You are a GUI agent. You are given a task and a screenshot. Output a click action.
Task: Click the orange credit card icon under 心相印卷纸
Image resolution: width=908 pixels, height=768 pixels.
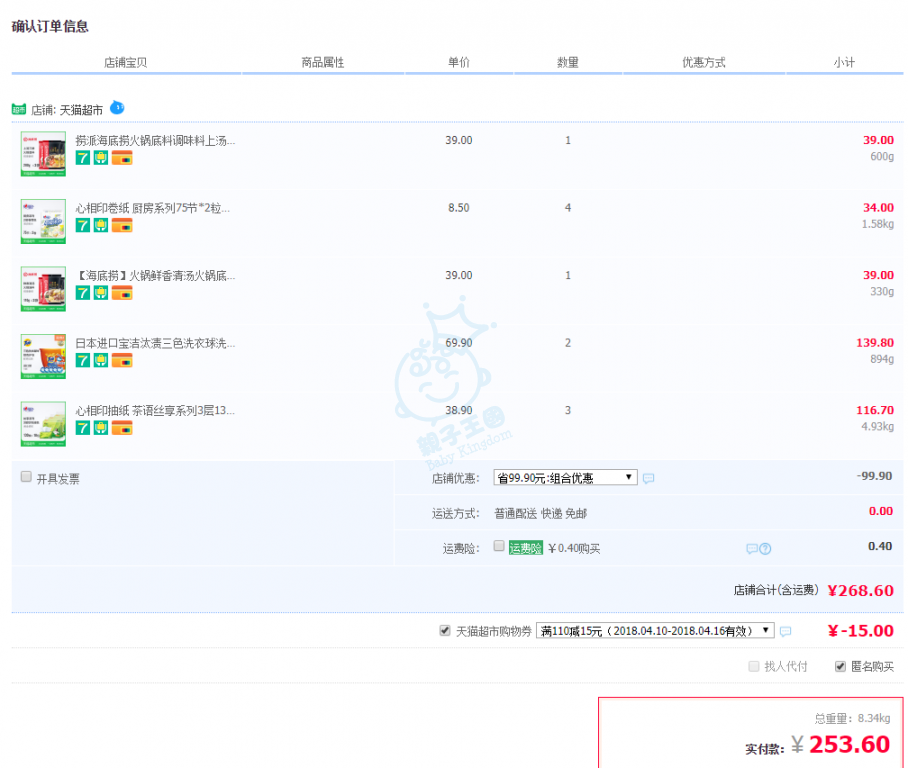(121, 225)
